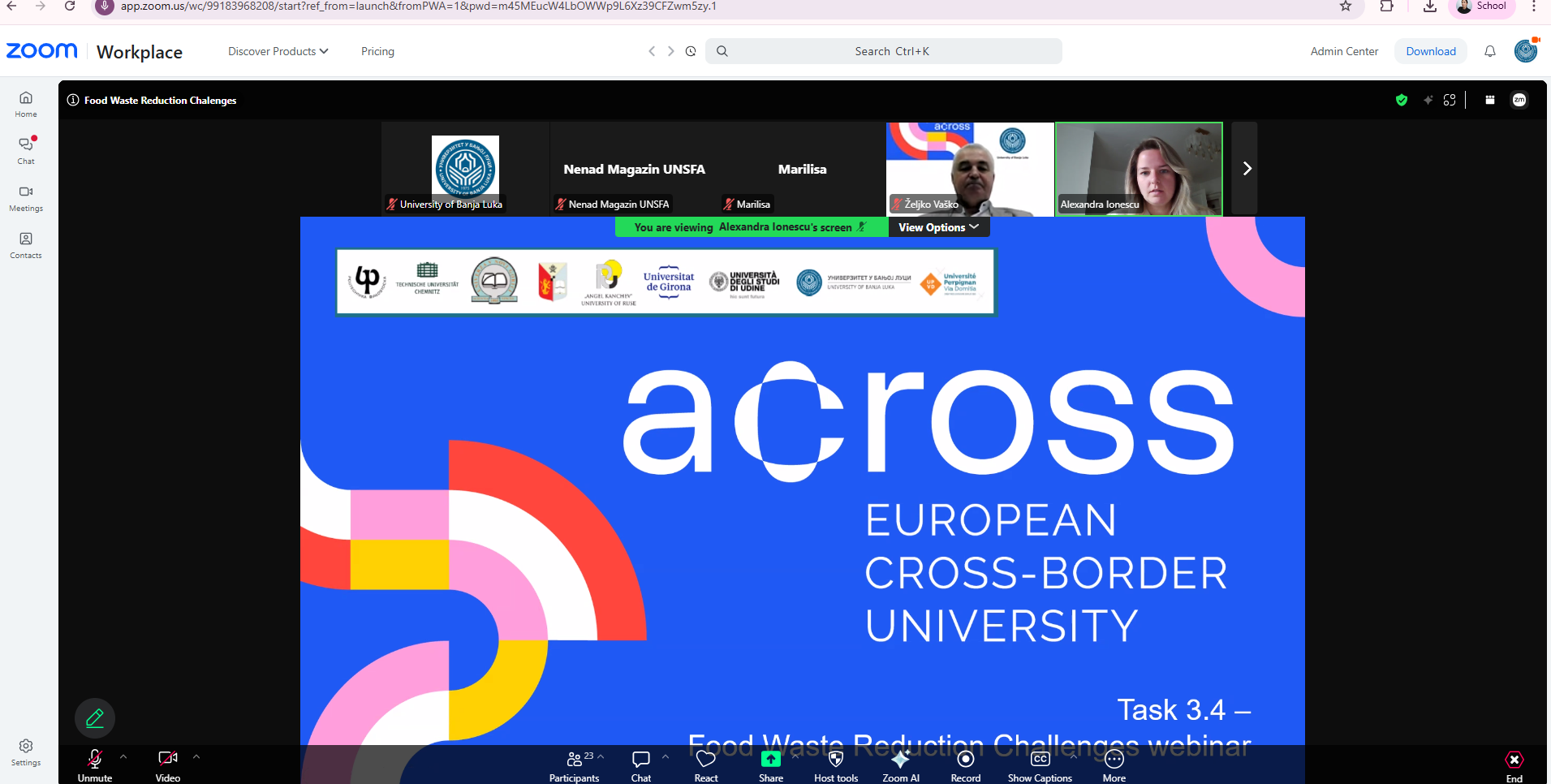Select Alexandra Ionescu's video thumbnail

[1139, 169]
